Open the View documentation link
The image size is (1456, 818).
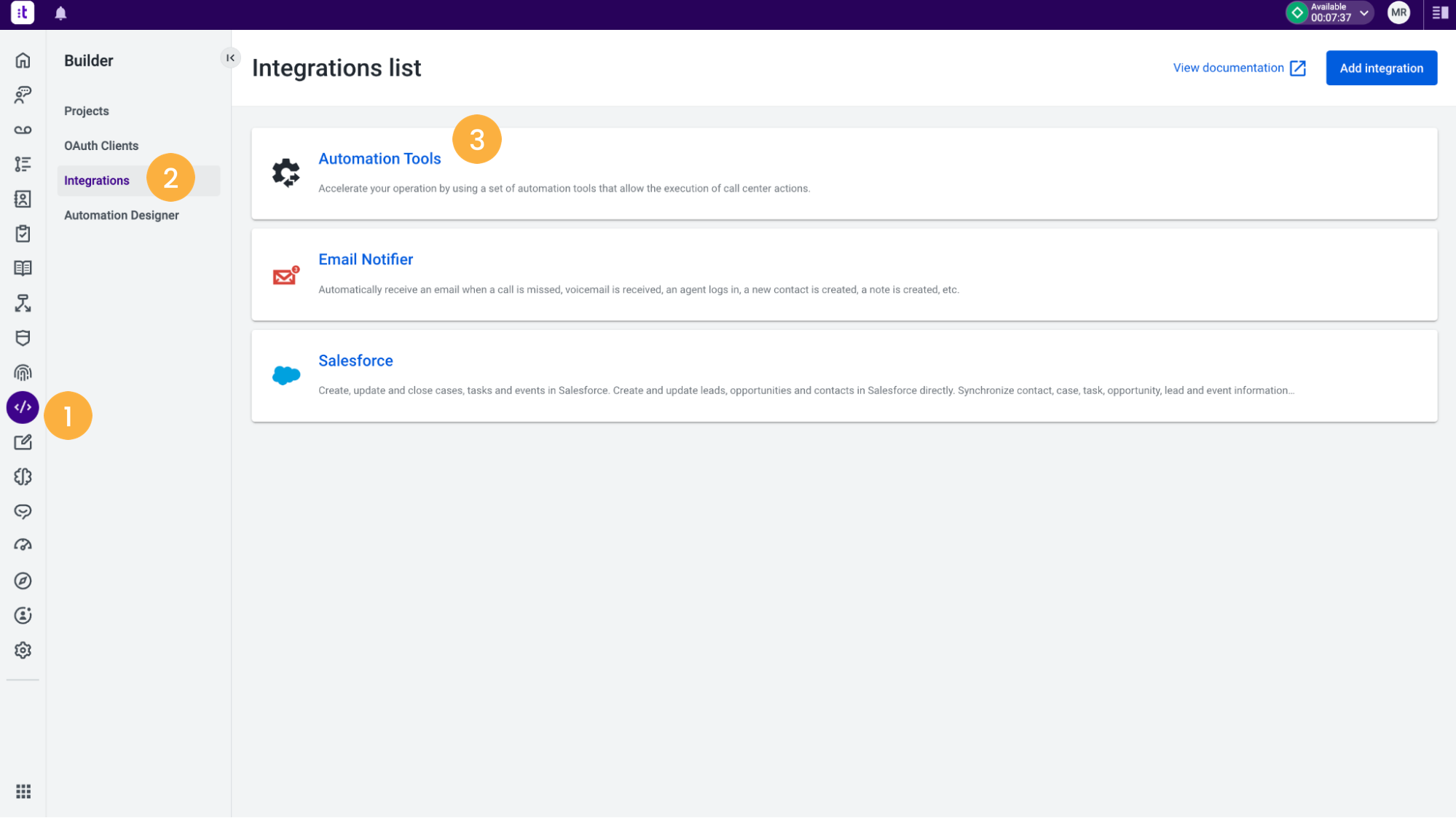click(1239, 68)
